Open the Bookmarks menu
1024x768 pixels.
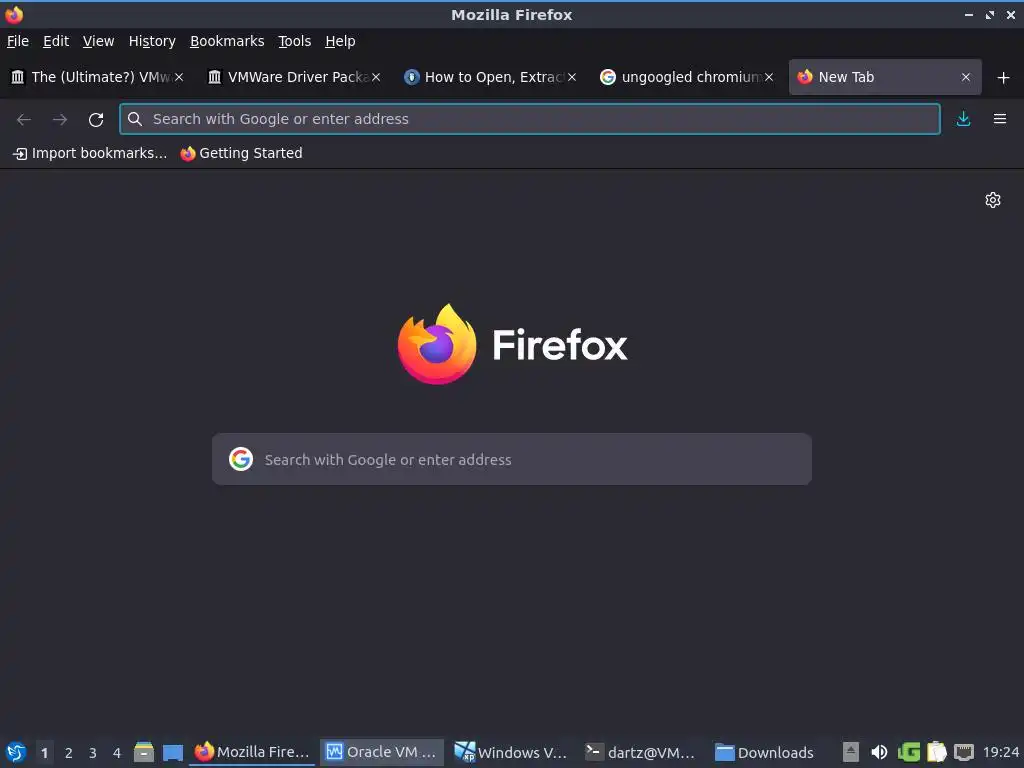pyautogui.click(x=227, y=41)
